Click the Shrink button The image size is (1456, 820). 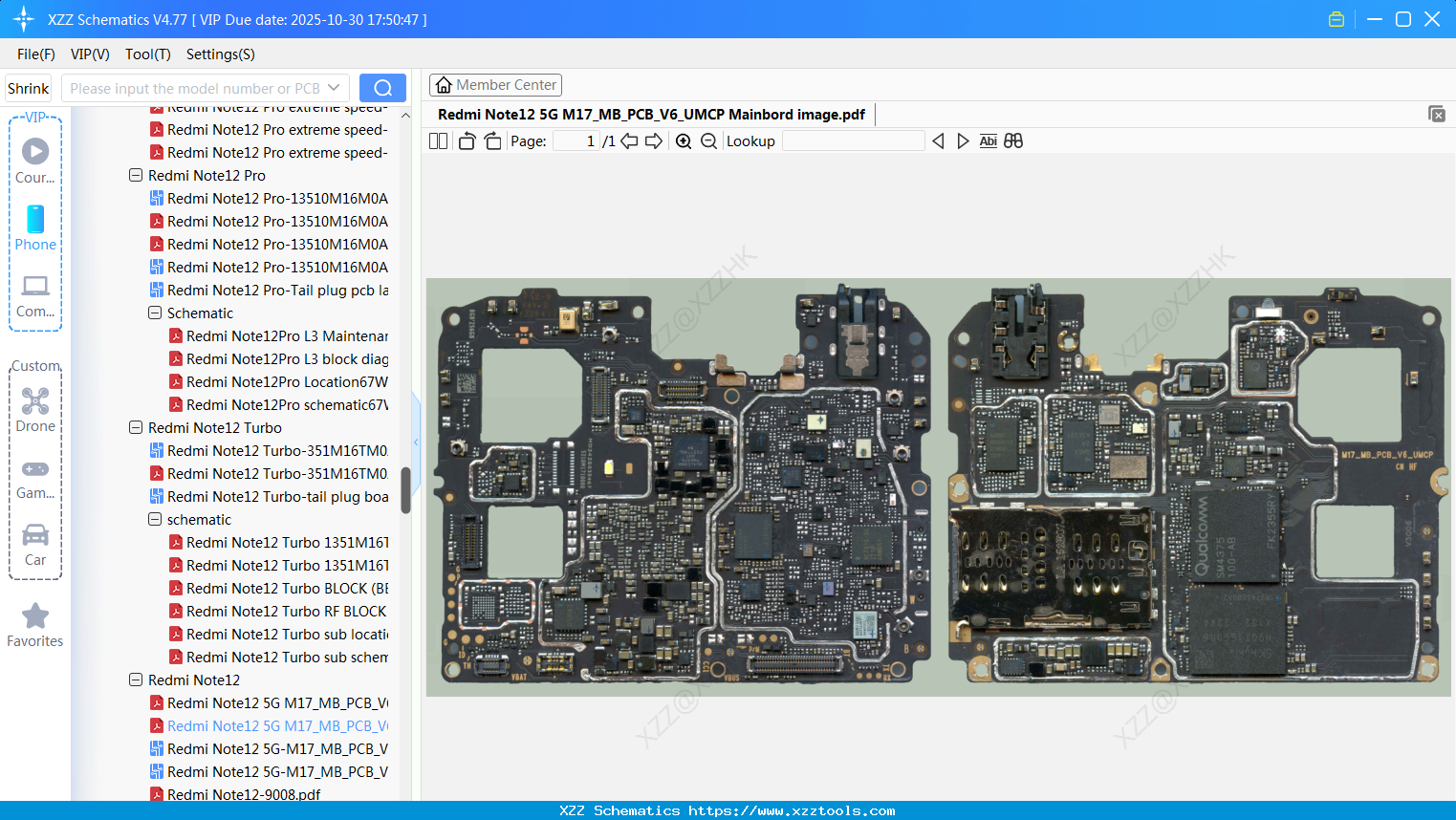[x=28, y=87]
